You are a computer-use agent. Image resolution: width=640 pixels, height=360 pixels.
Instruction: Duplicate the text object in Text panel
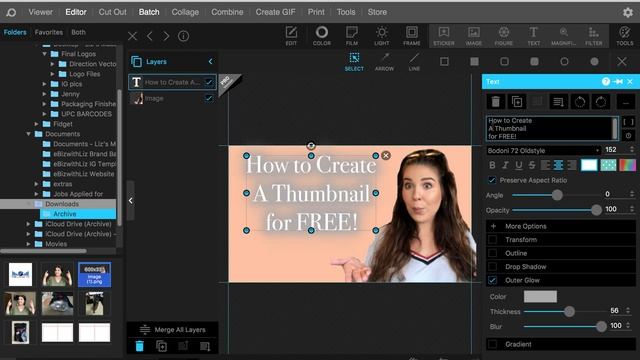point(517,102)
